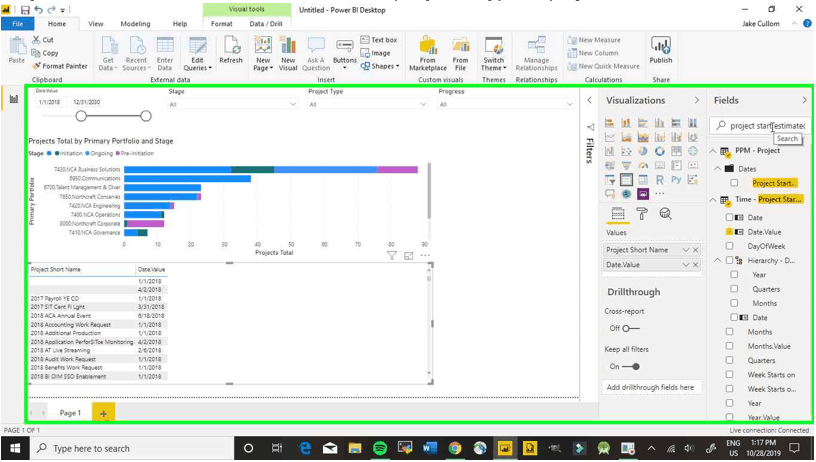Insert a Text box
This screenshot has height=462, width=816.
[x=379, y=40]
